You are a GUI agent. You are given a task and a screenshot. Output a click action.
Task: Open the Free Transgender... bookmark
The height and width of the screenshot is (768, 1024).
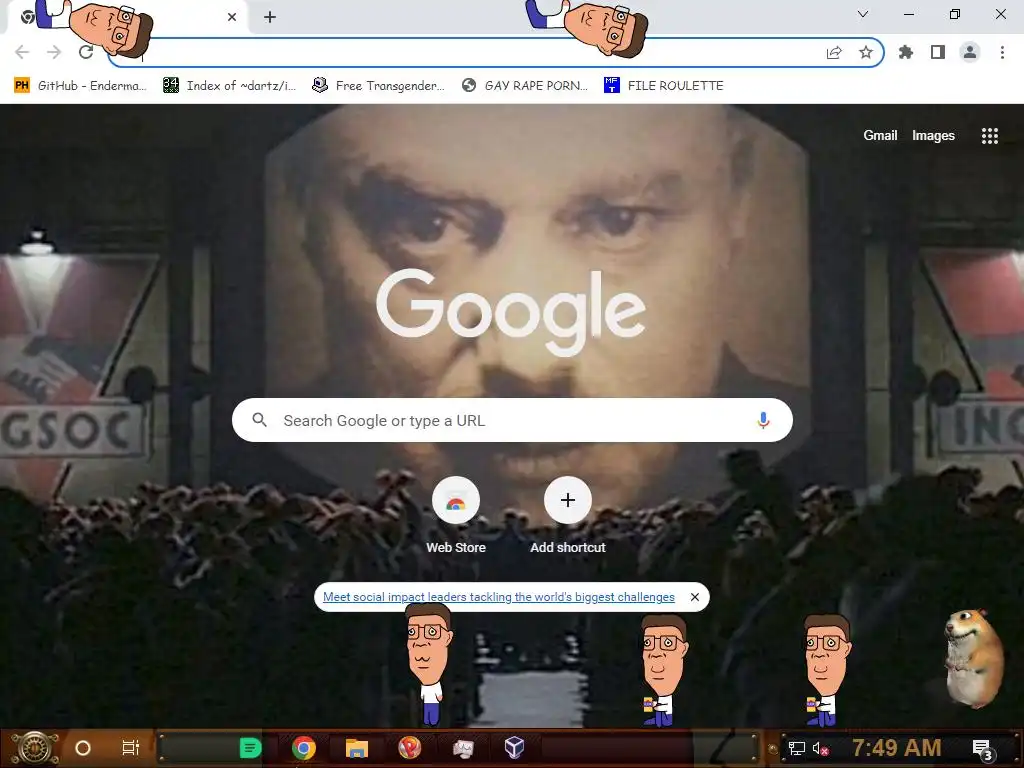379,86
